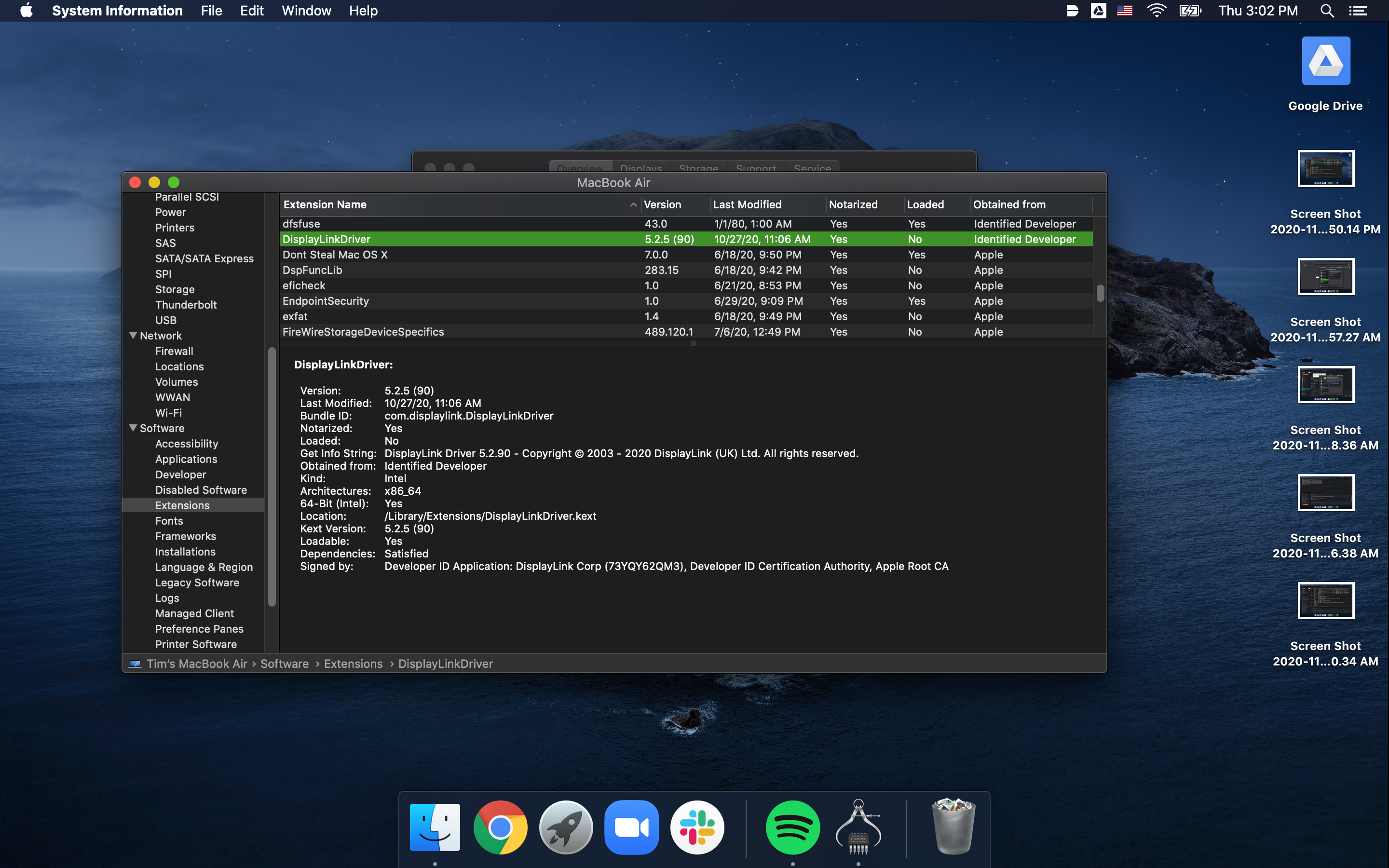Image resolution: width=1389 pixels, height=868 pixels.
Task: Select Fonts in the sidebar
Action: click(x=169, y=521)
